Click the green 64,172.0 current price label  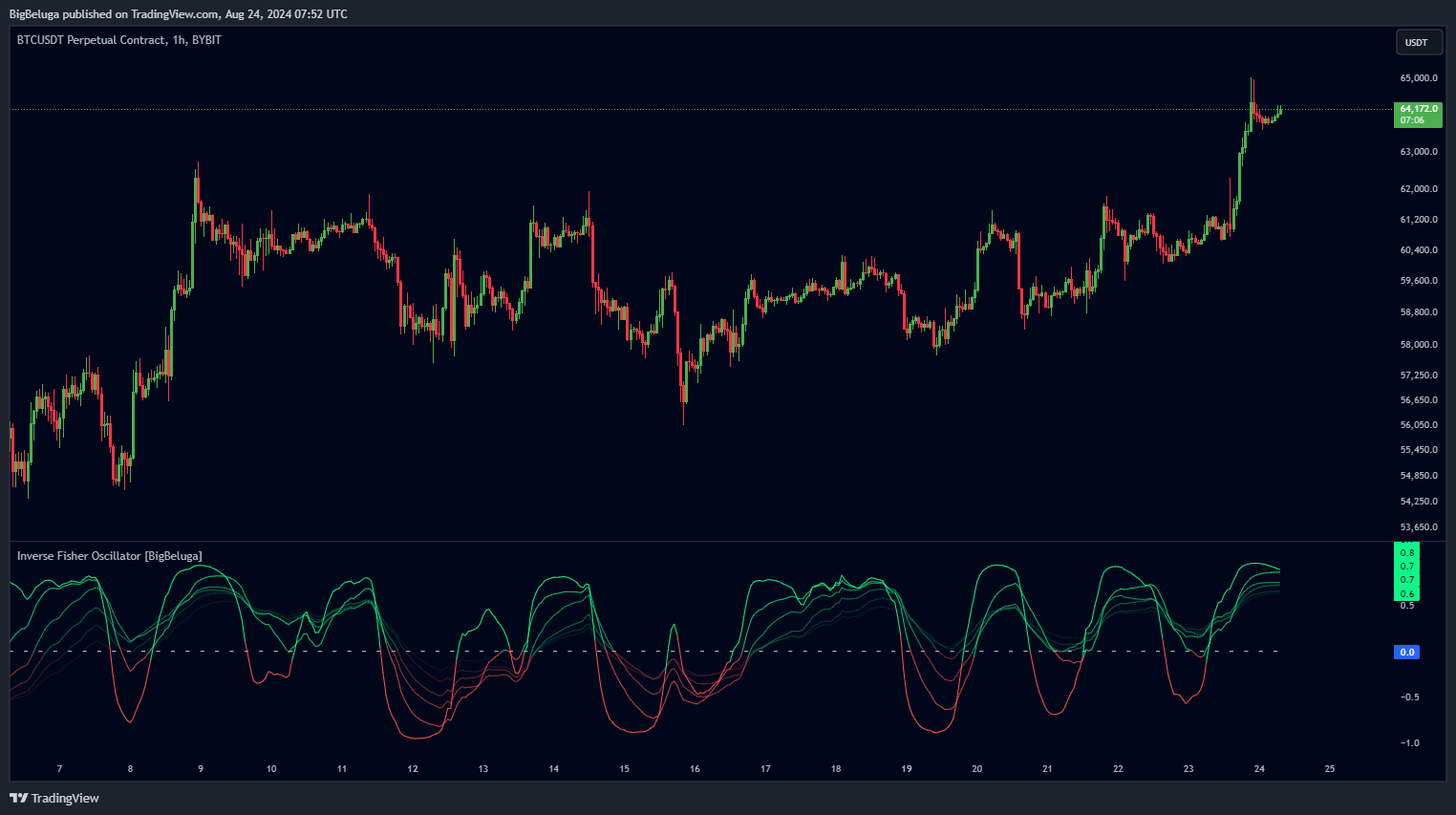coord(1419,109)
